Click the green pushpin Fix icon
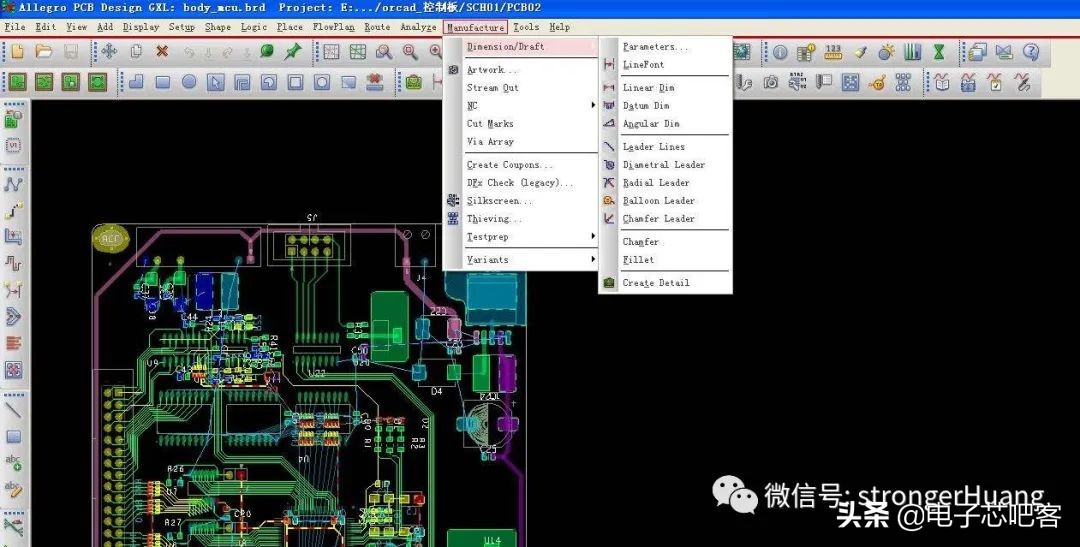1080x547 pixels. click(x=293, y=51)
